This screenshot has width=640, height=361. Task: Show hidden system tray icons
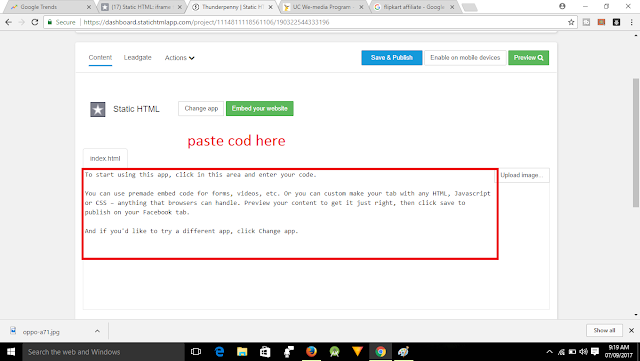(x=549, y=352)
